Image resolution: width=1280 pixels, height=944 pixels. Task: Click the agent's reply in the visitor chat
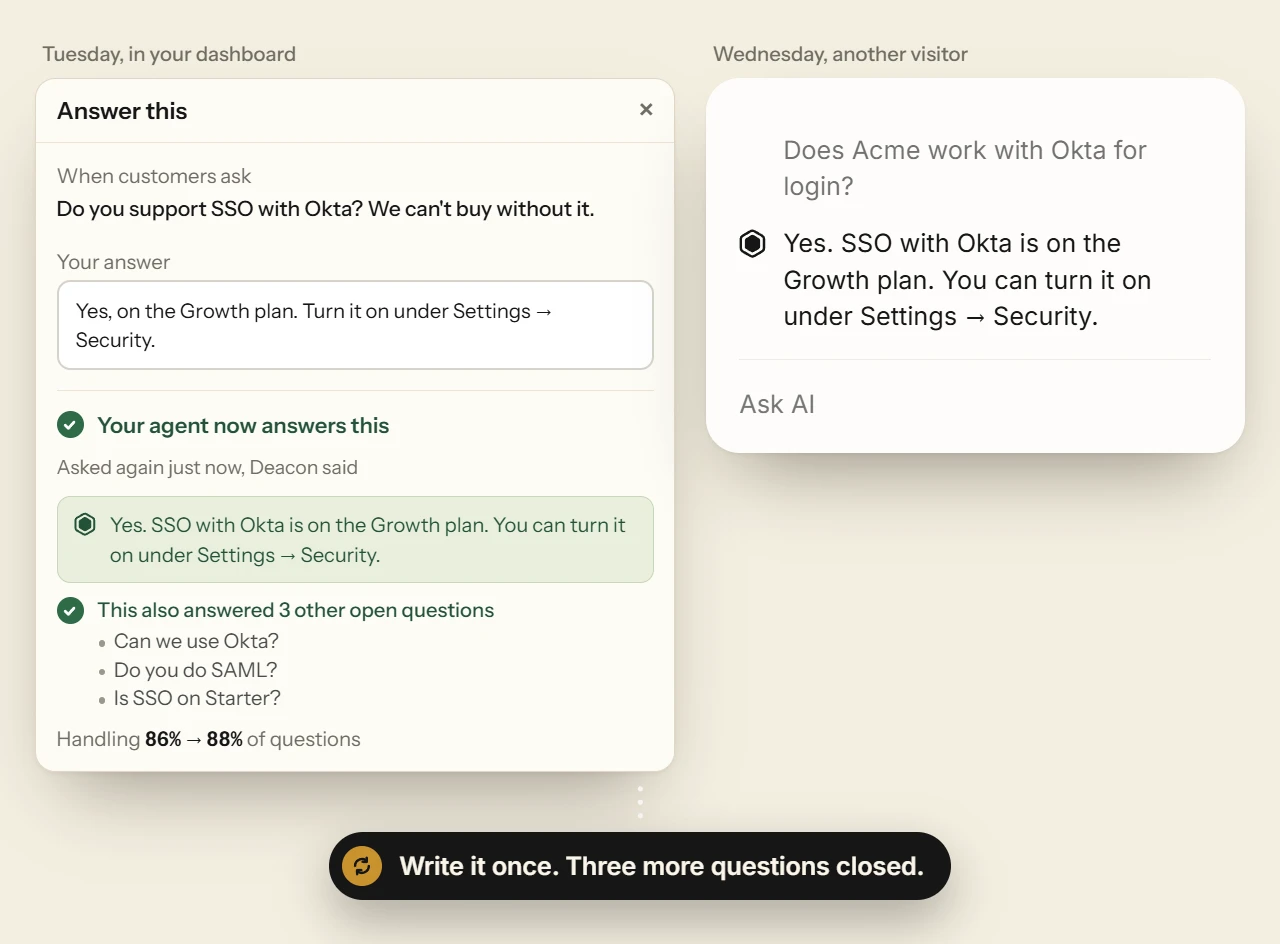(967, 280)
